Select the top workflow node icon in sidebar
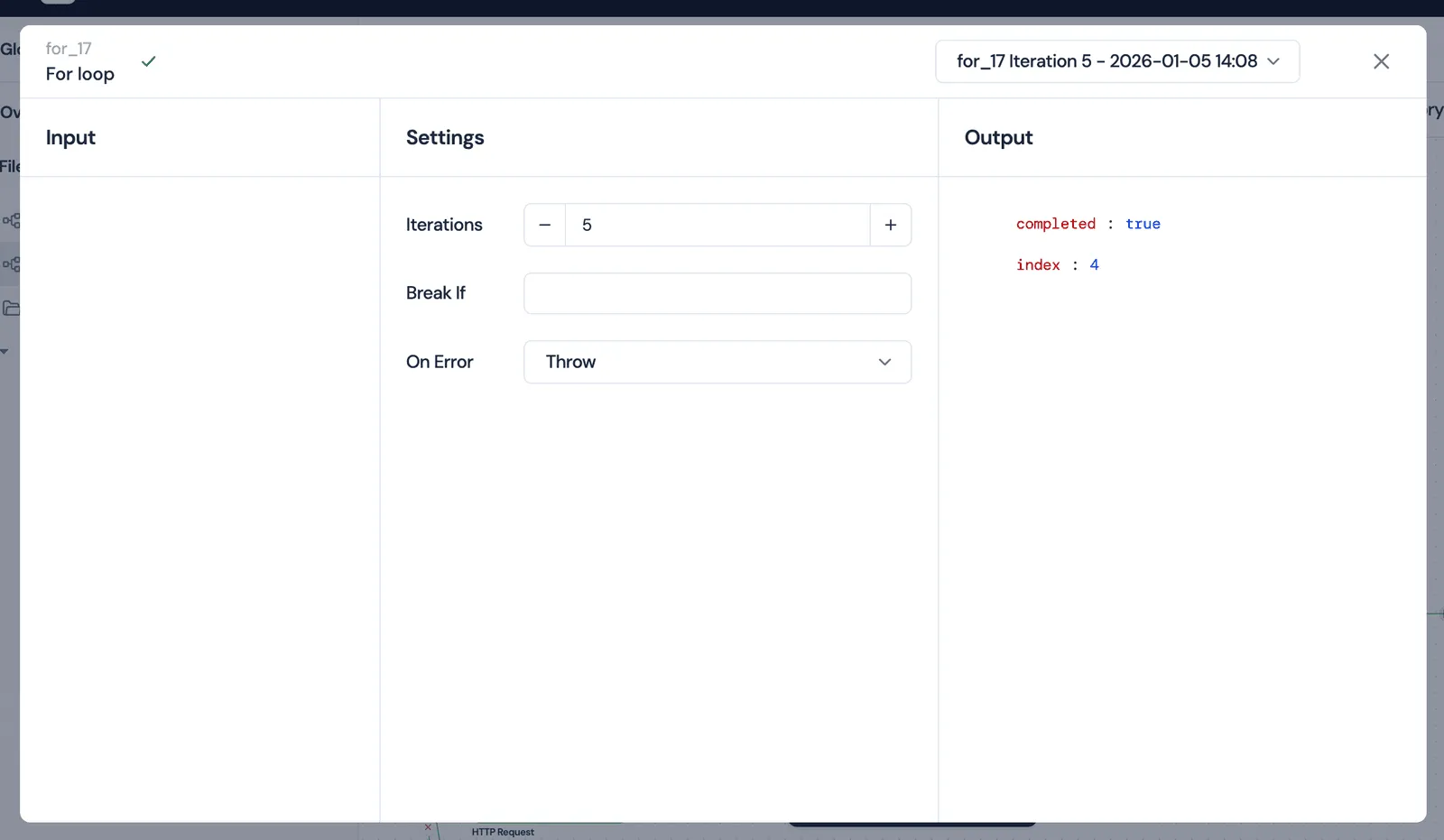This screenshot has width=1444, height=840. pos(12,220)
